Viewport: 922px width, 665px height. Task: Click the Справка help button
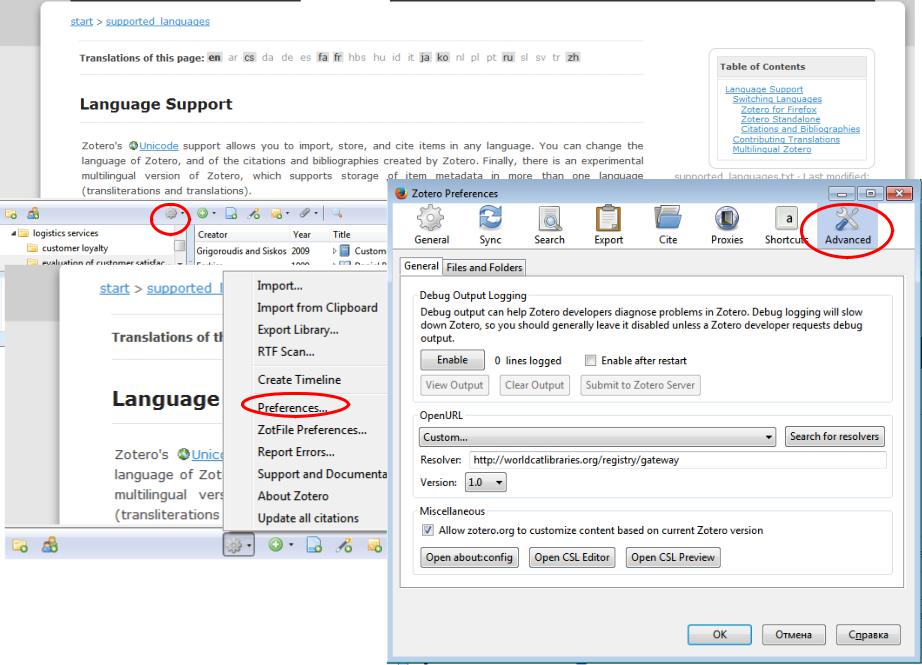(868, 634)
